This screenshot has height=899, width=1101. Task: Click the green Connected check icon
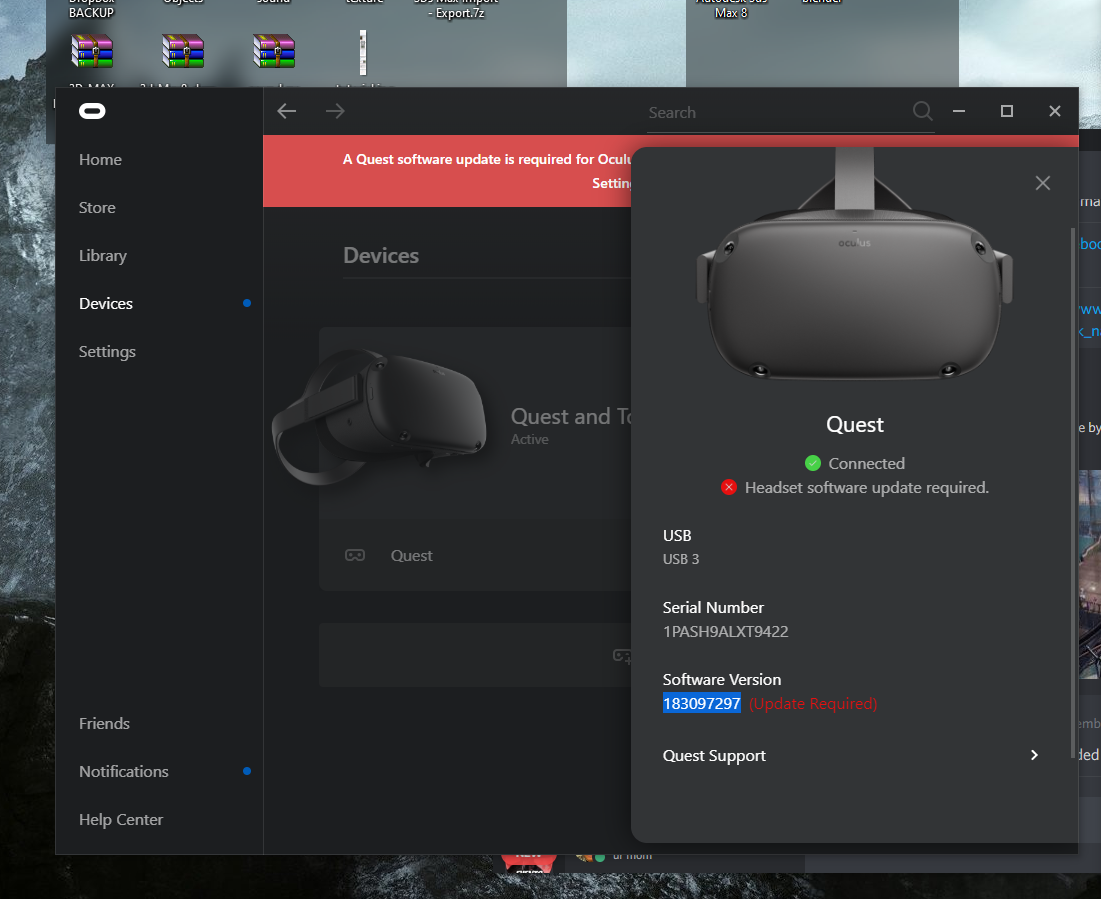click(x=812, y=463)
